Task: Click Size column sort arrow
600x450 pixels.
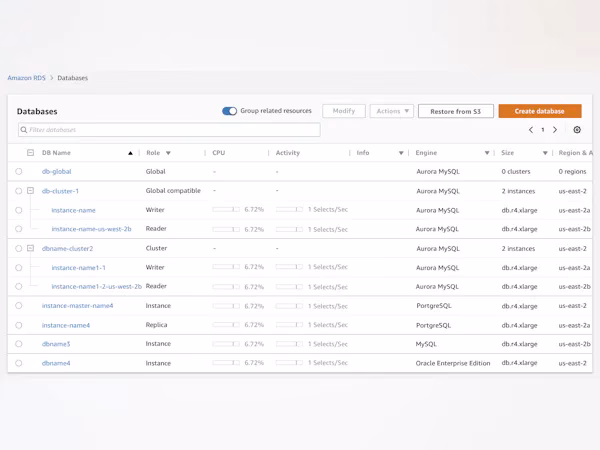Action: click(x=545, y=153)
